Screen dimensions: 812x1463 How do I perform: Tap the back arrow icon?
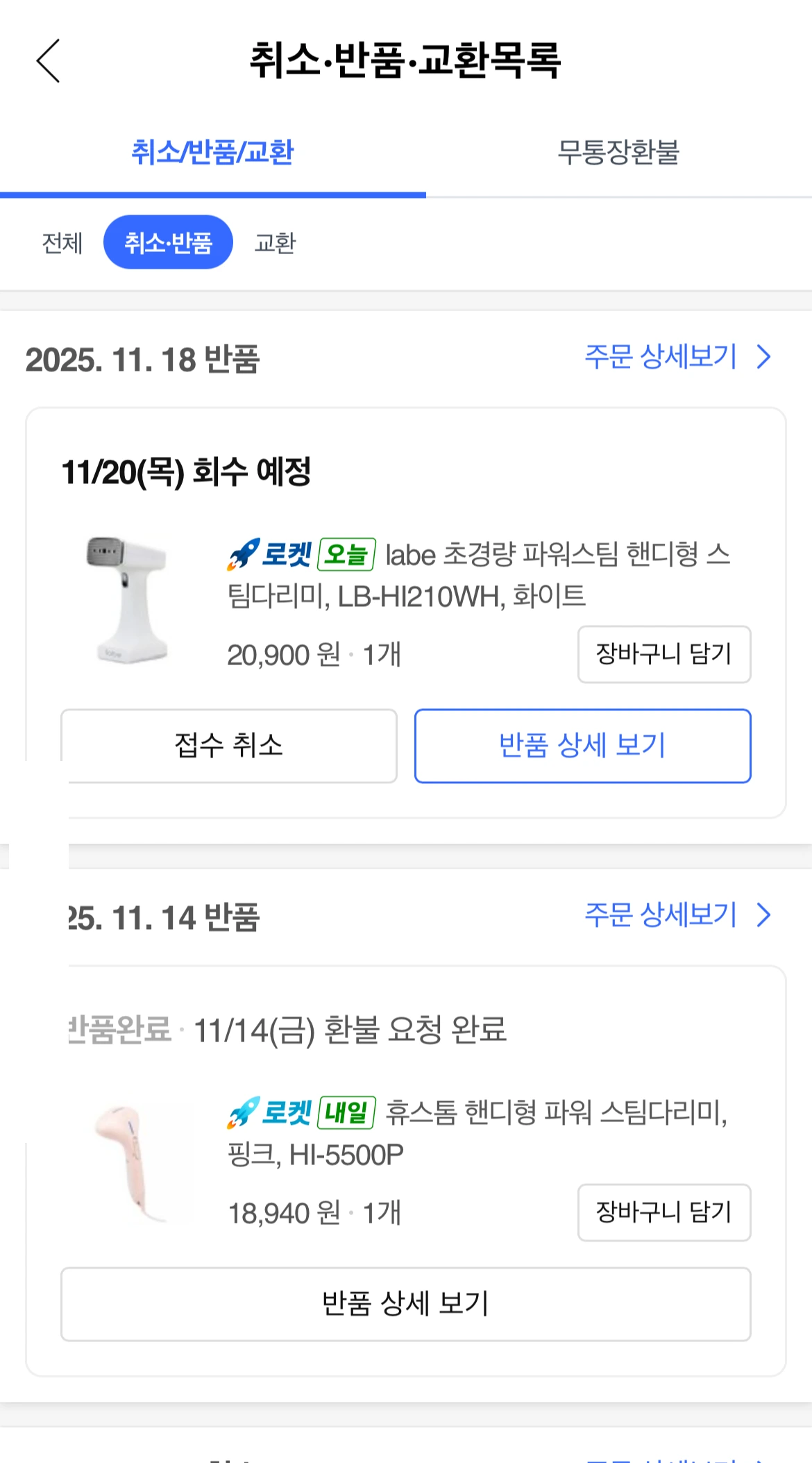tap(49, 61)
